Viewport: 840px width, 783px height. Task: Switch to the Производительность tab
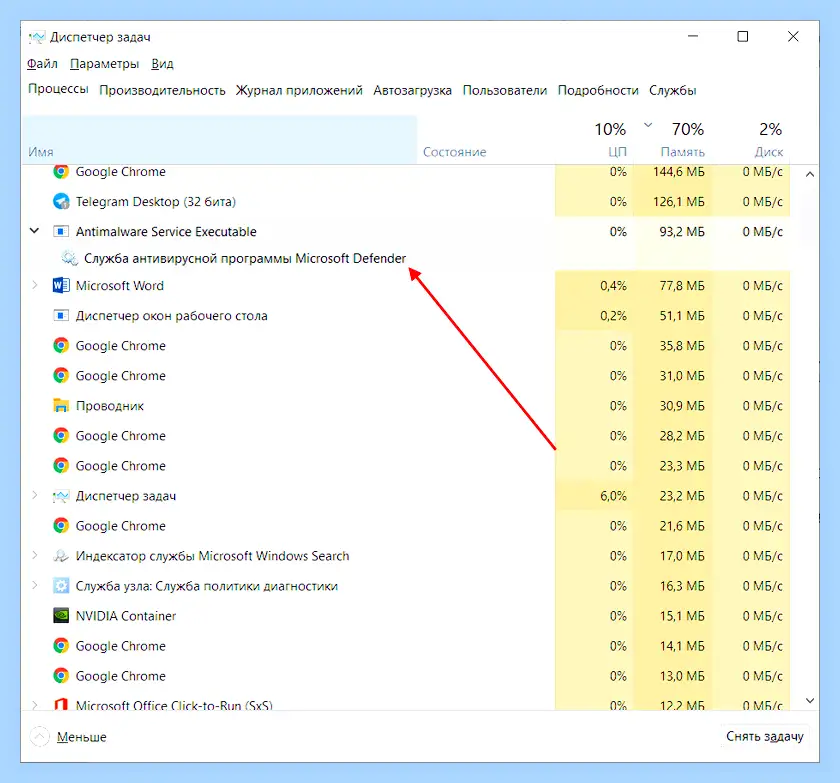(x=162, y=91)
